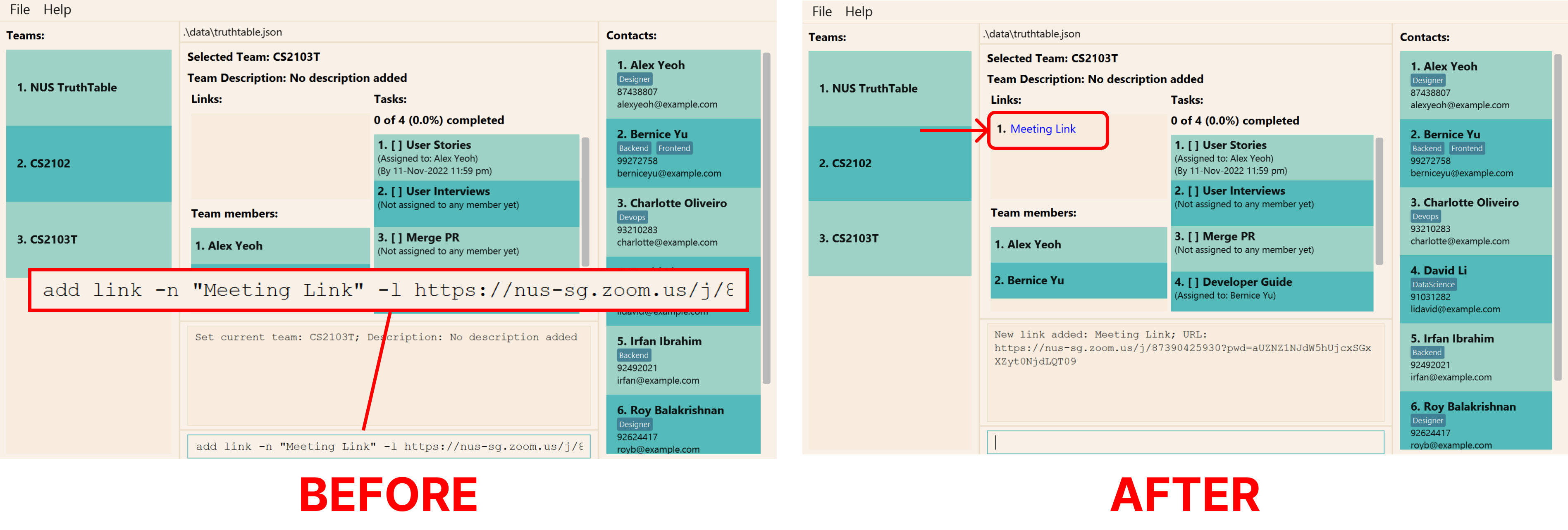1568x530 pixels.
Task: Select Roy Balakrishnan contact in BEFORE window
Action: (x=683, y=425)
